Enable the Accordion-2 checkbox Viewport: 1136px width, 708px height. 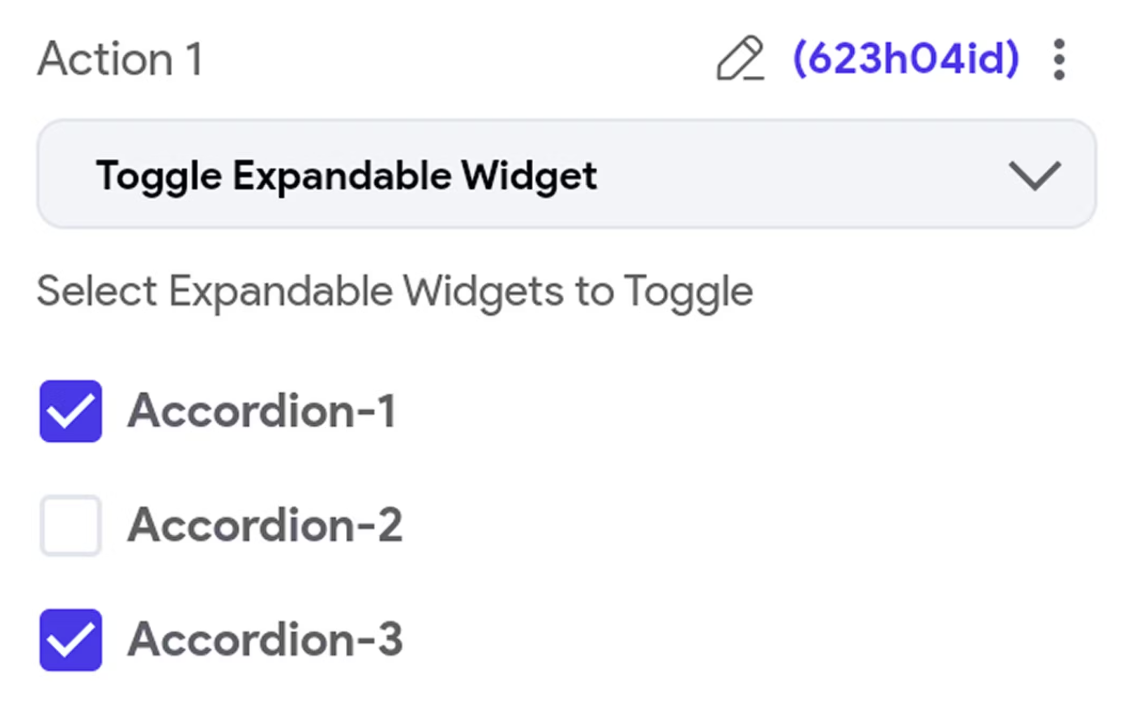click(71, 526)
